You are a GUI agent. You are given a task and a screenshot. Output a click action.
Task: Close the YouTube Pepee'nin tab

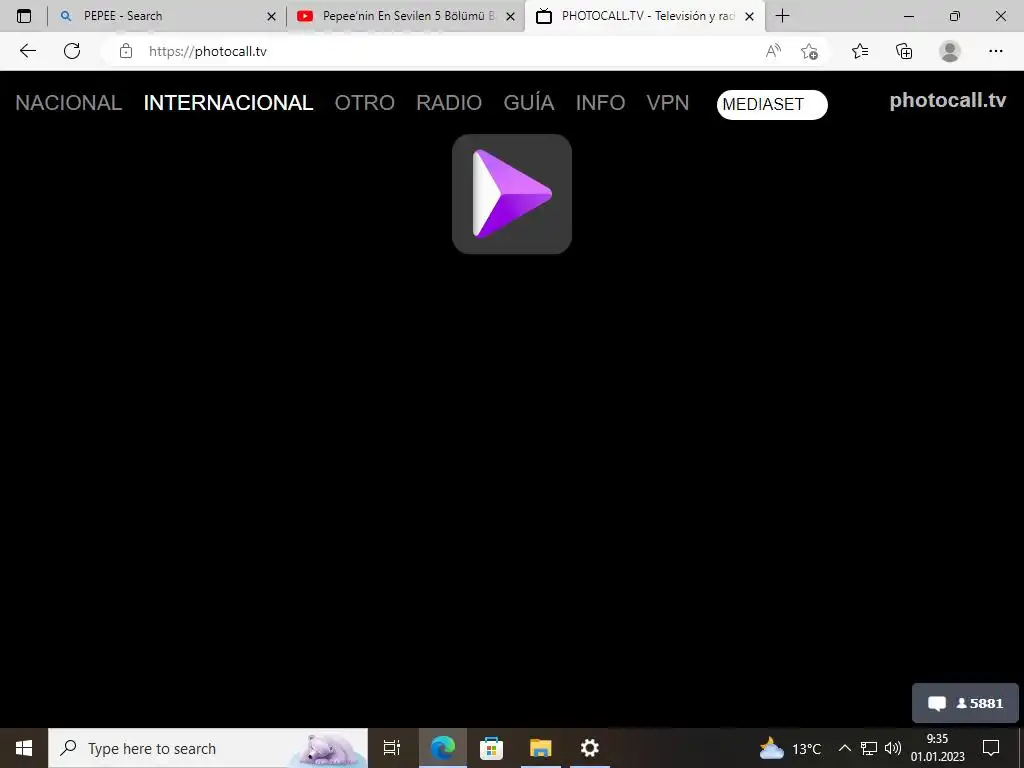[510, 16]
